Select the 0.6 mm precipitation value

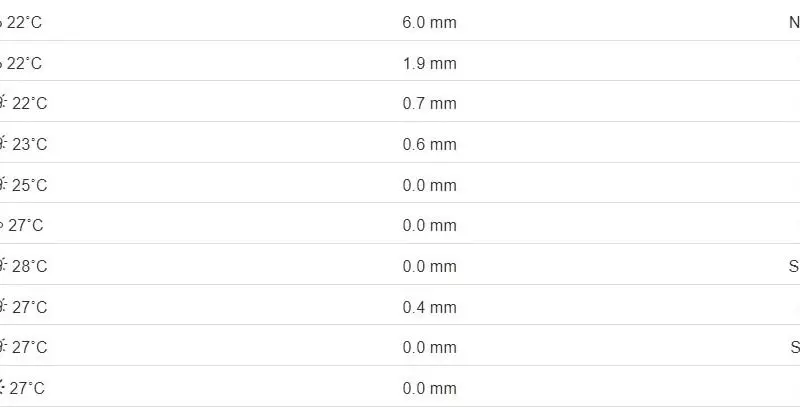(x=429, y=144)
